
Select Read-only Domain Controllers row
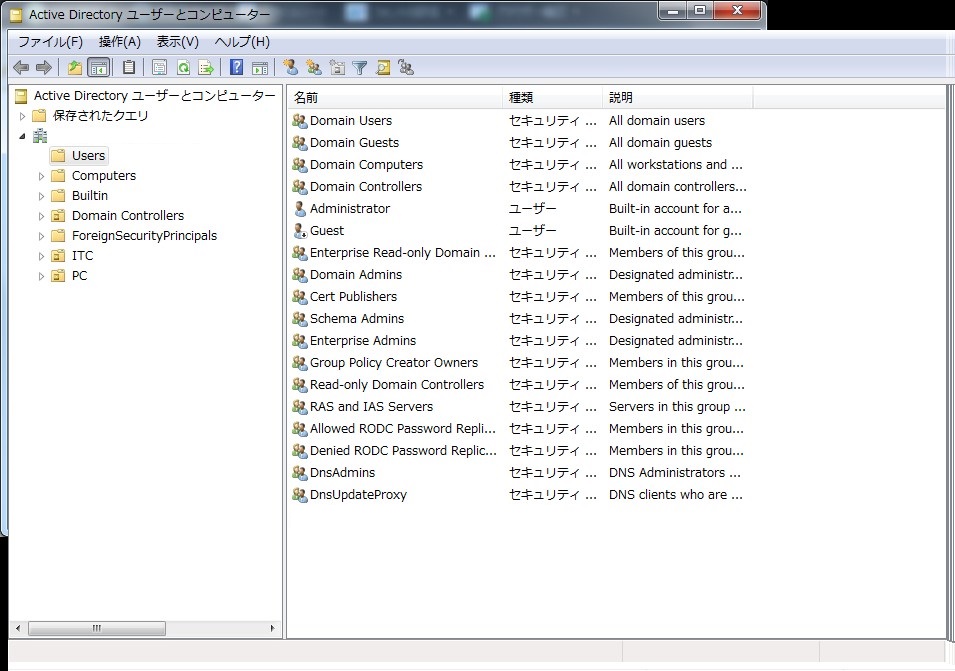point(520,384)
